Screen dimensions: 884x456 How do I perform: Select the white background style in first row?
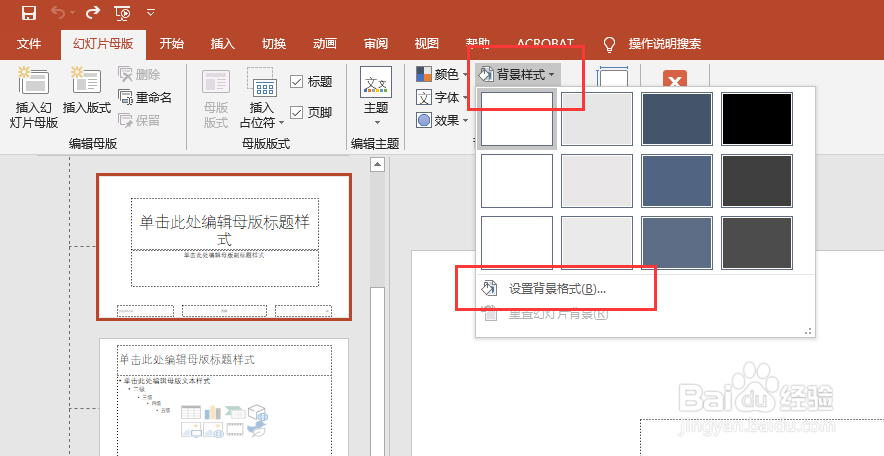pyautogui.click(x=517, y=119)
